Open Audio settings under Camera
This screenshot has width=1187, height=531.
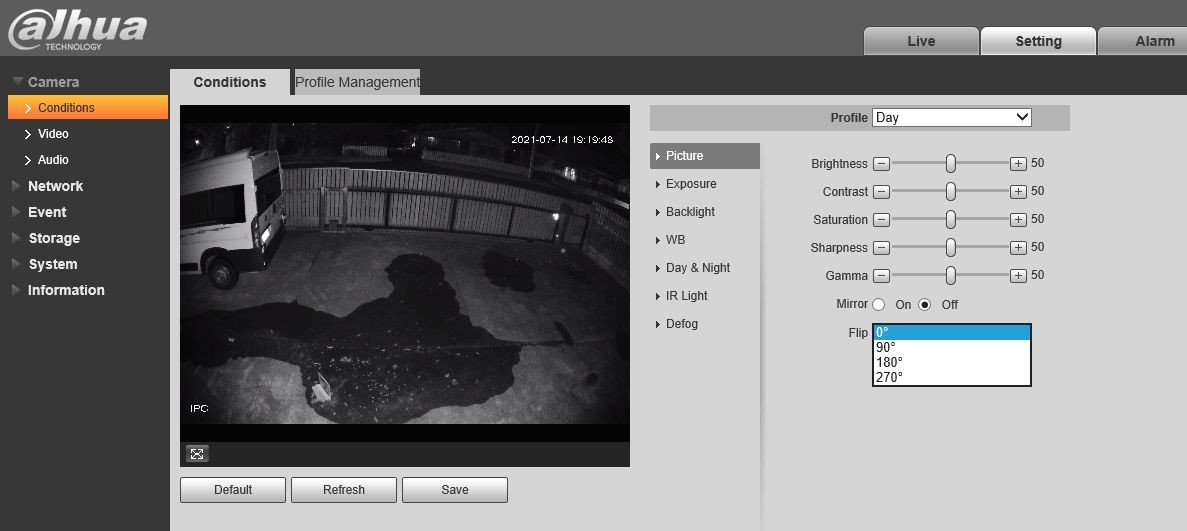pyautogui.click(x=53, y=160)
